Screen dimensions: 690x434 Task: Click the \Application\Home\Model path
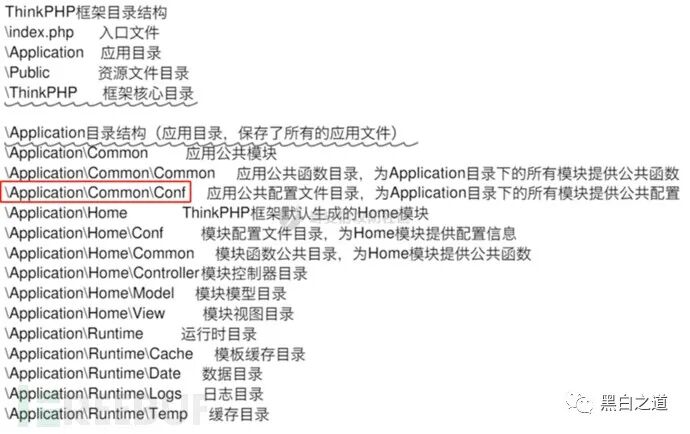[x=90, y=293]
